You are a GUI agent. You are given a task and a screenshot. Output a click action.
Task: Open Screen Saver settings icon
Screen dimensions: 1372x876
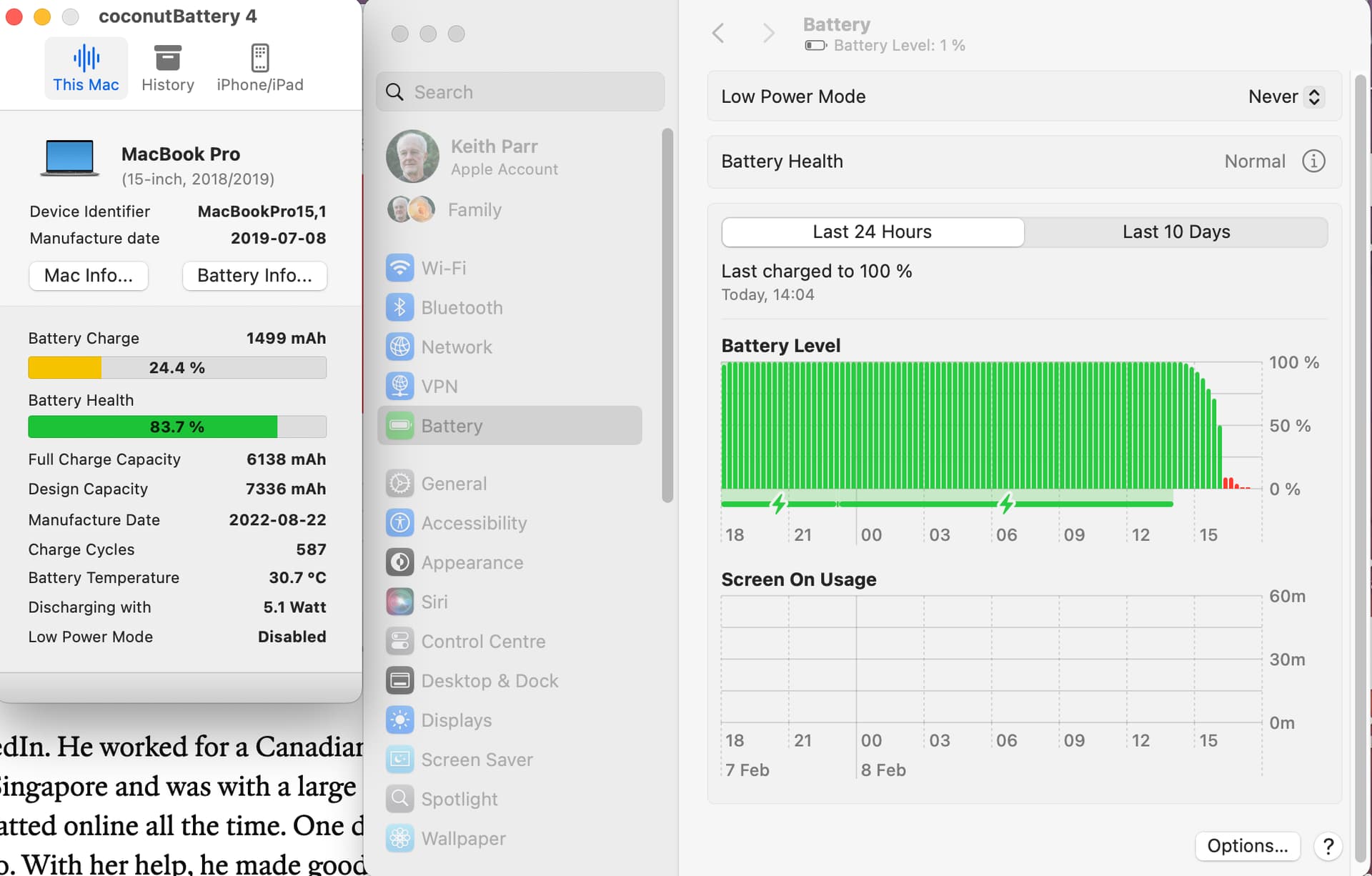pyautogui.click(x=400, y=760)
